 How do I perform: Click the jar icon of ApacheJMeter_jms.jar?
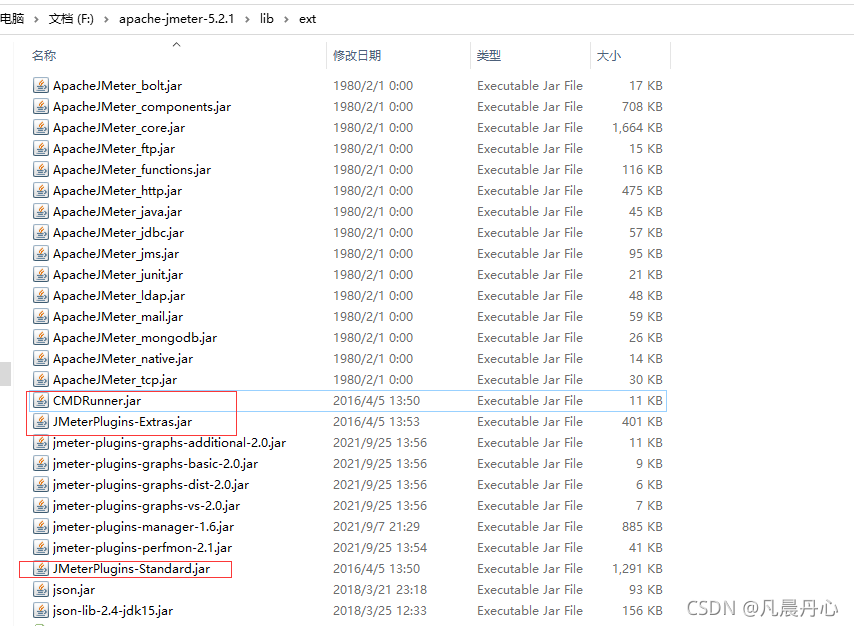41,253
